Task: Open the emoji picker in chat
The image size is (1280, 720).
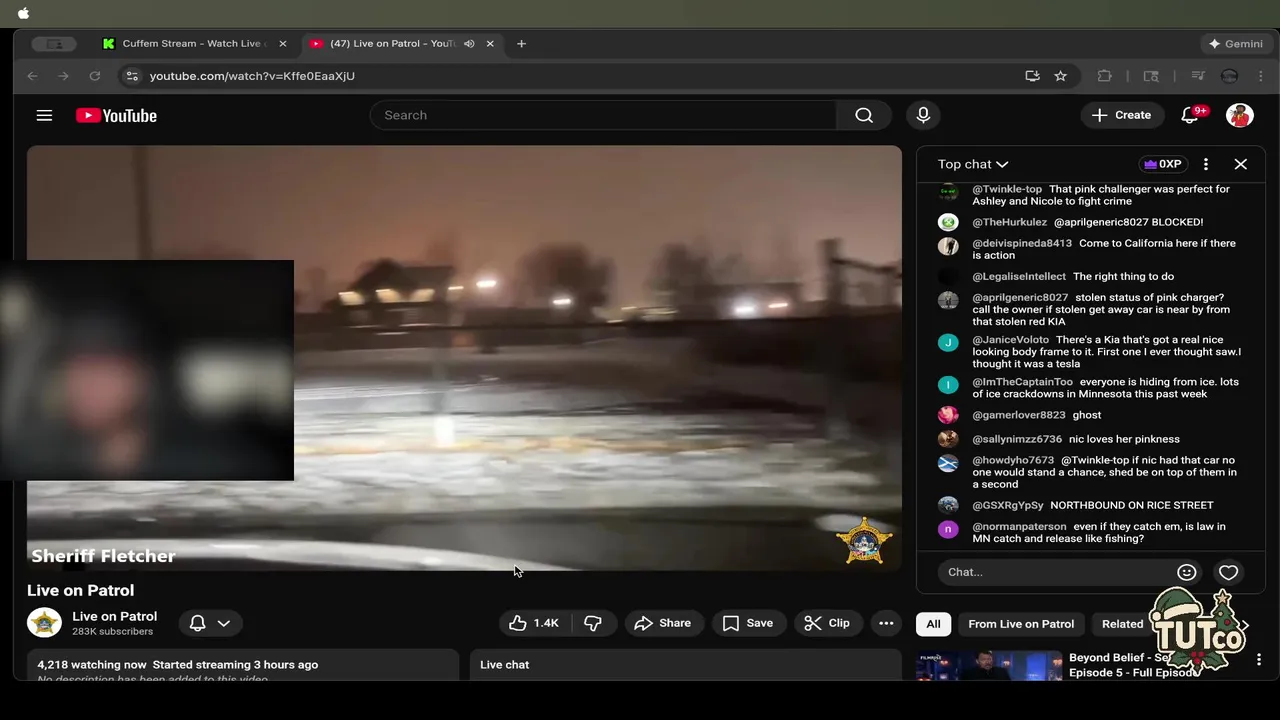Action: click(x=1187, y=572)
